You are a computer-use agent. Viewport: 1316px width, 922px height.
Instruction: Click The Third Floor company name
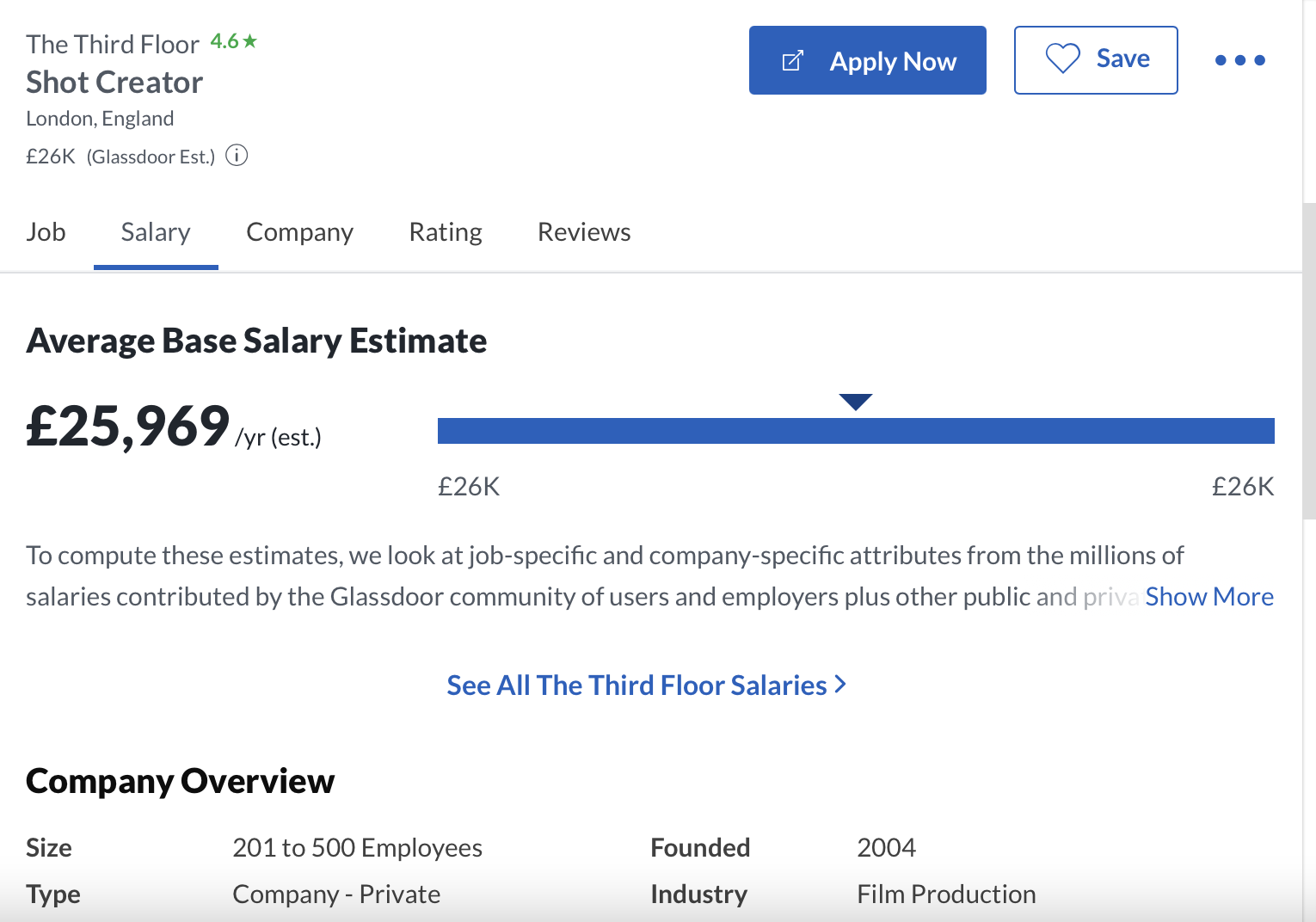pyautogui.click(x=113, y=44)
